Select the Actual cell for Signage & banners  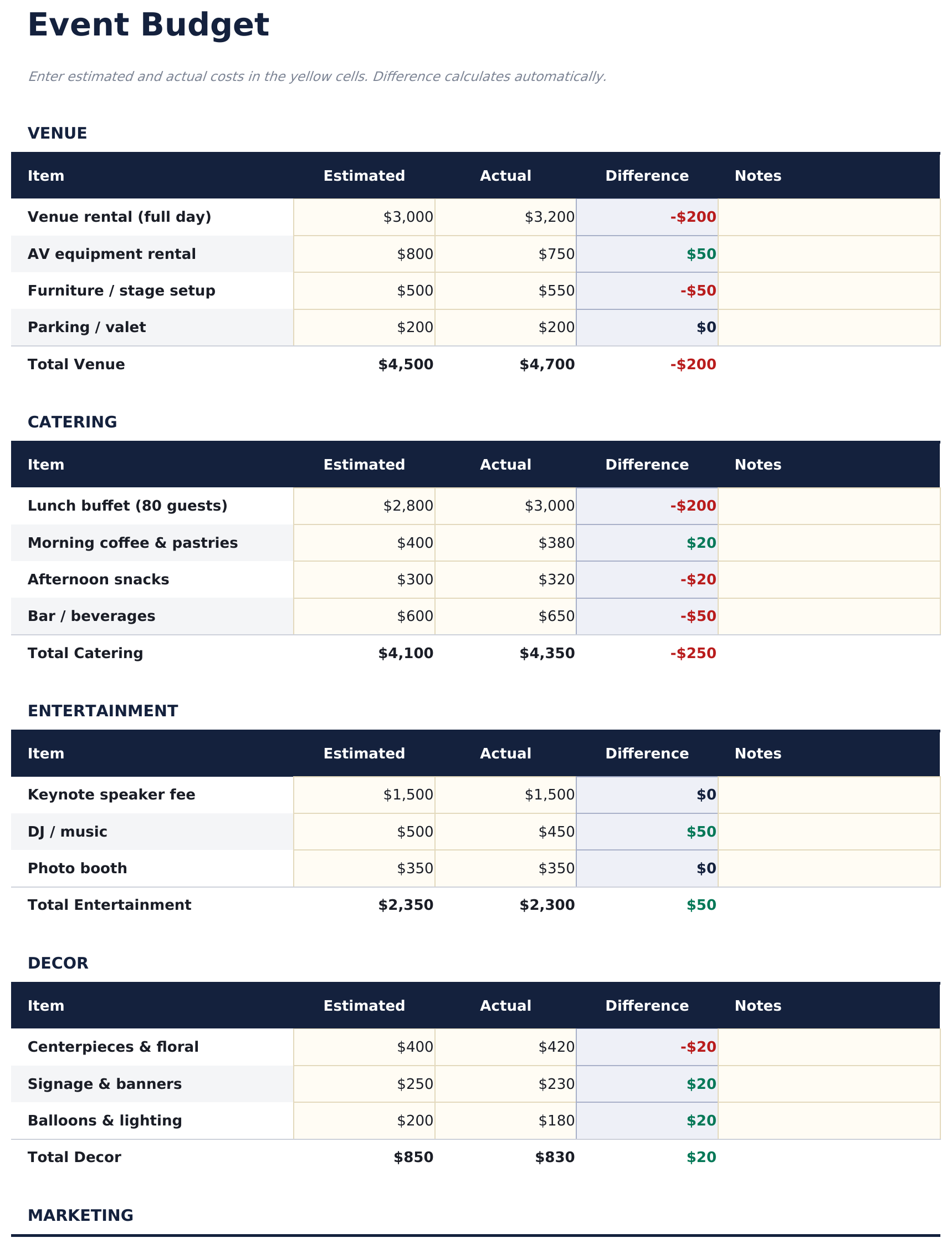click(x=505, y=1083)
